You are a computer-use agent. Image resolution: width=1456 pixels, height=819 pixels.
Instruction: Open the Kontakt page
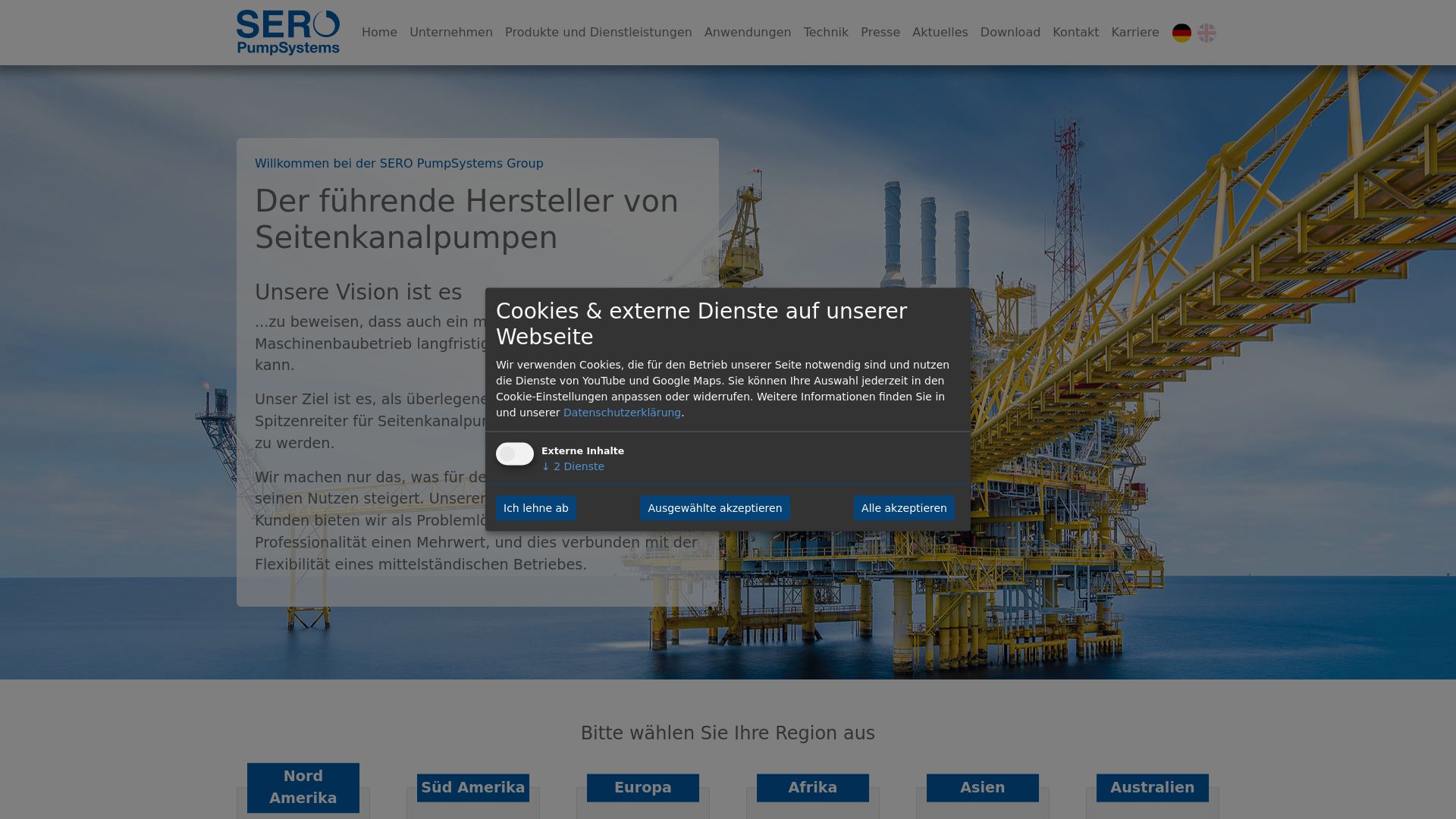1075,33
